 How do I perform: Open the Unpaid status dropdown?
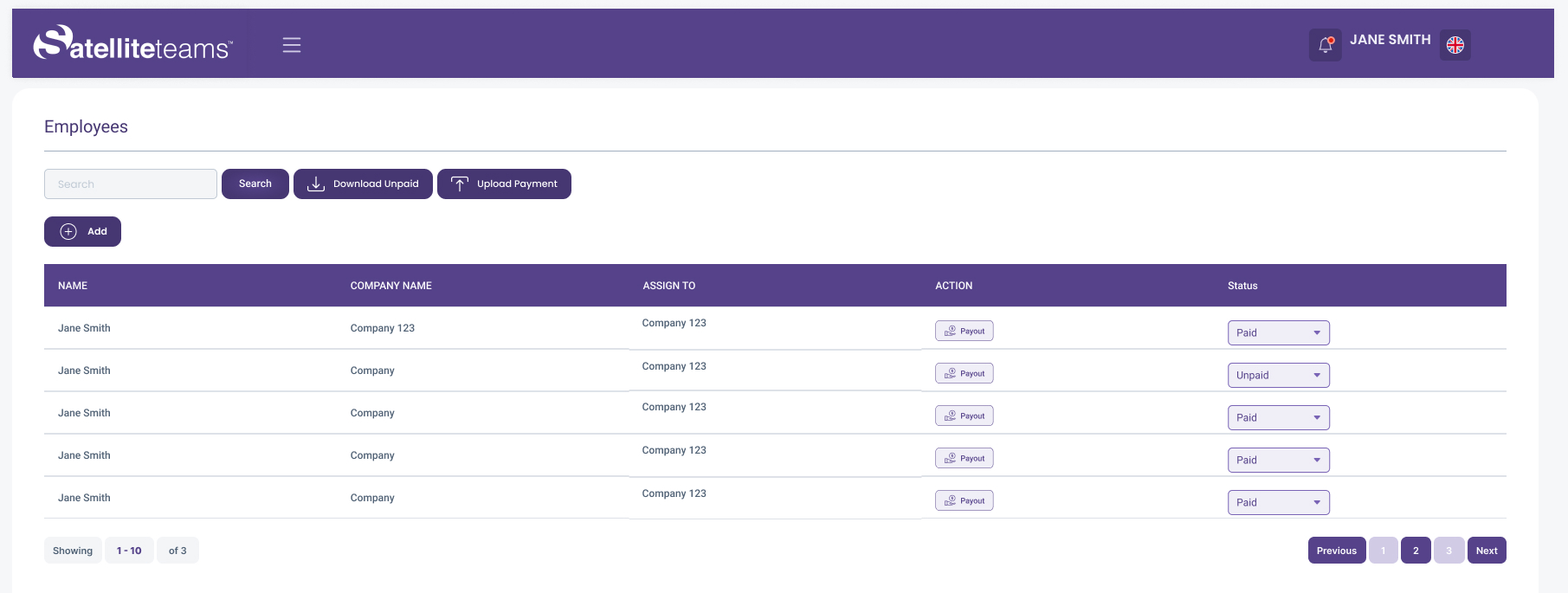click(x=1278, y=375)
